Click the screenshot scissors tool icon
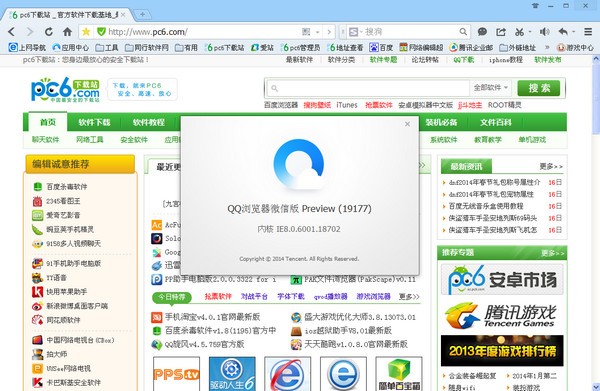600x391 pixels. [519, 32]
